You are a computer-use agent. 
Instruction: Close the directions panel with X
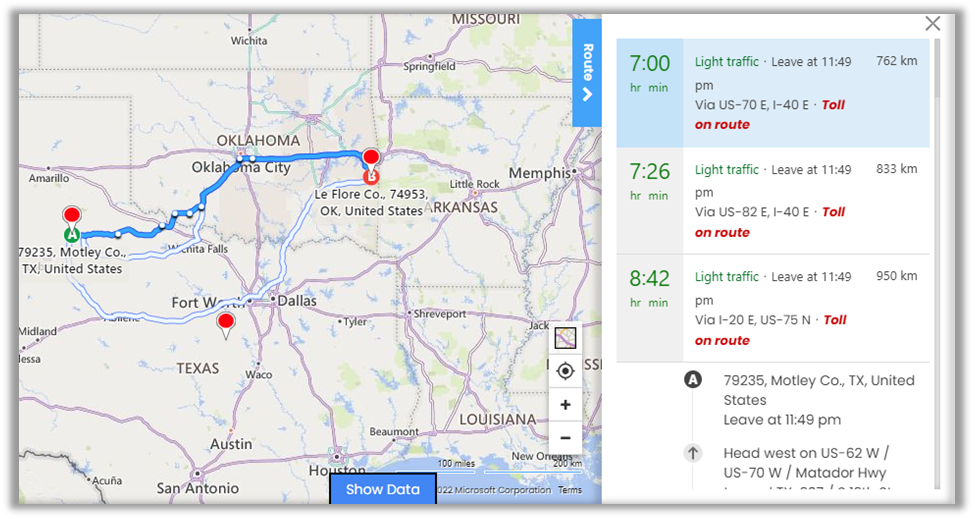(x=932, y=24)
